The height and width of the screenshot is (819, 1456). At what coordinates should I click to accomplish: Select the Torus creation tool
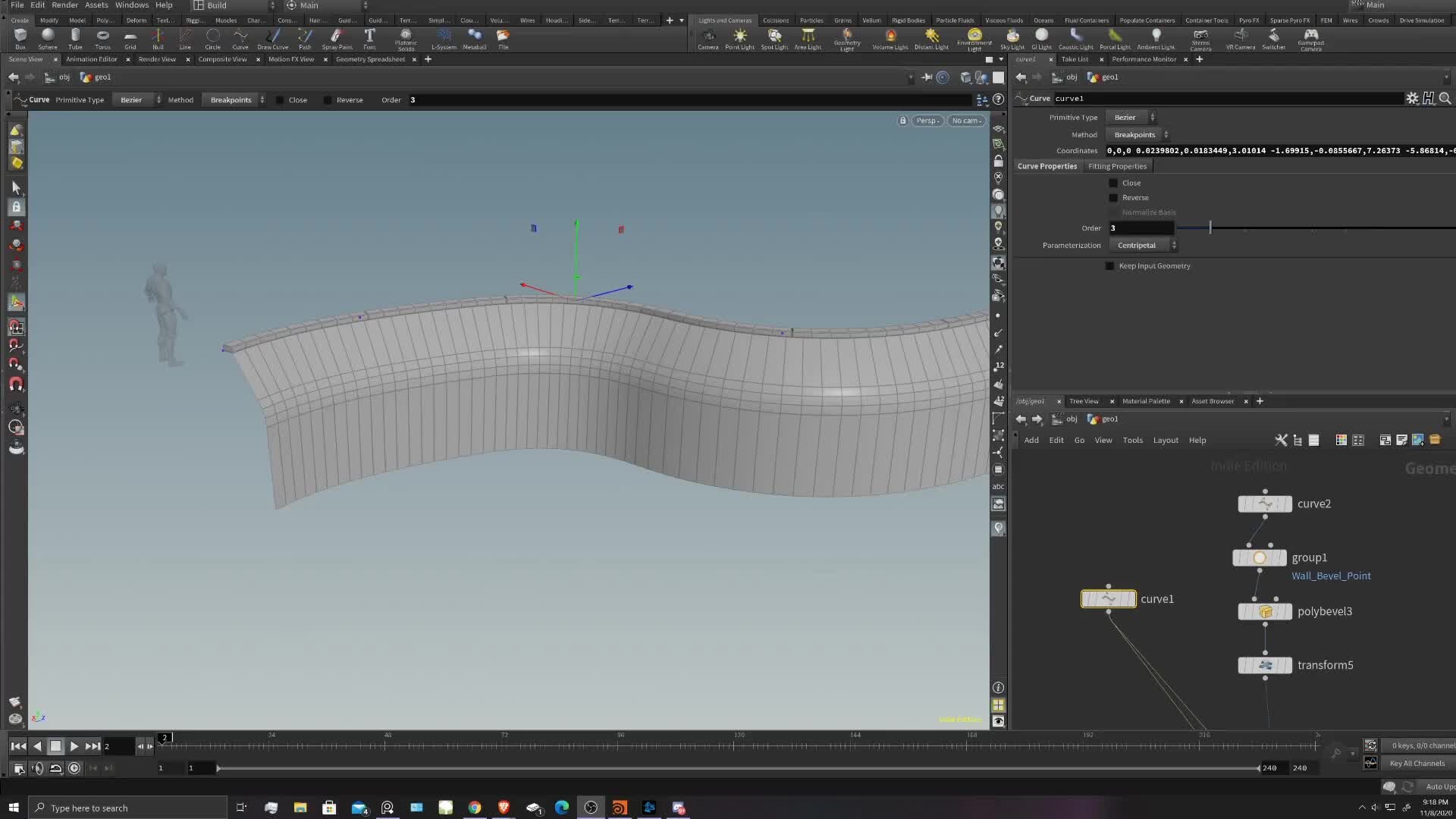click(x=103, y=39)
